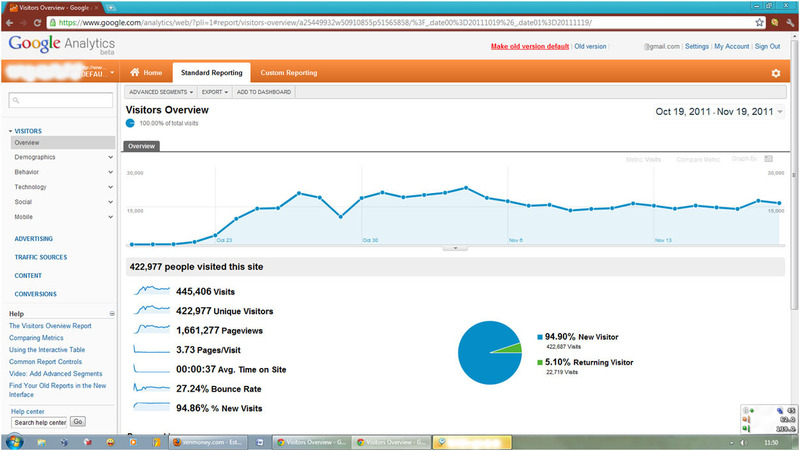
Task: Click Add to Dashboard button
Action: 264,92
